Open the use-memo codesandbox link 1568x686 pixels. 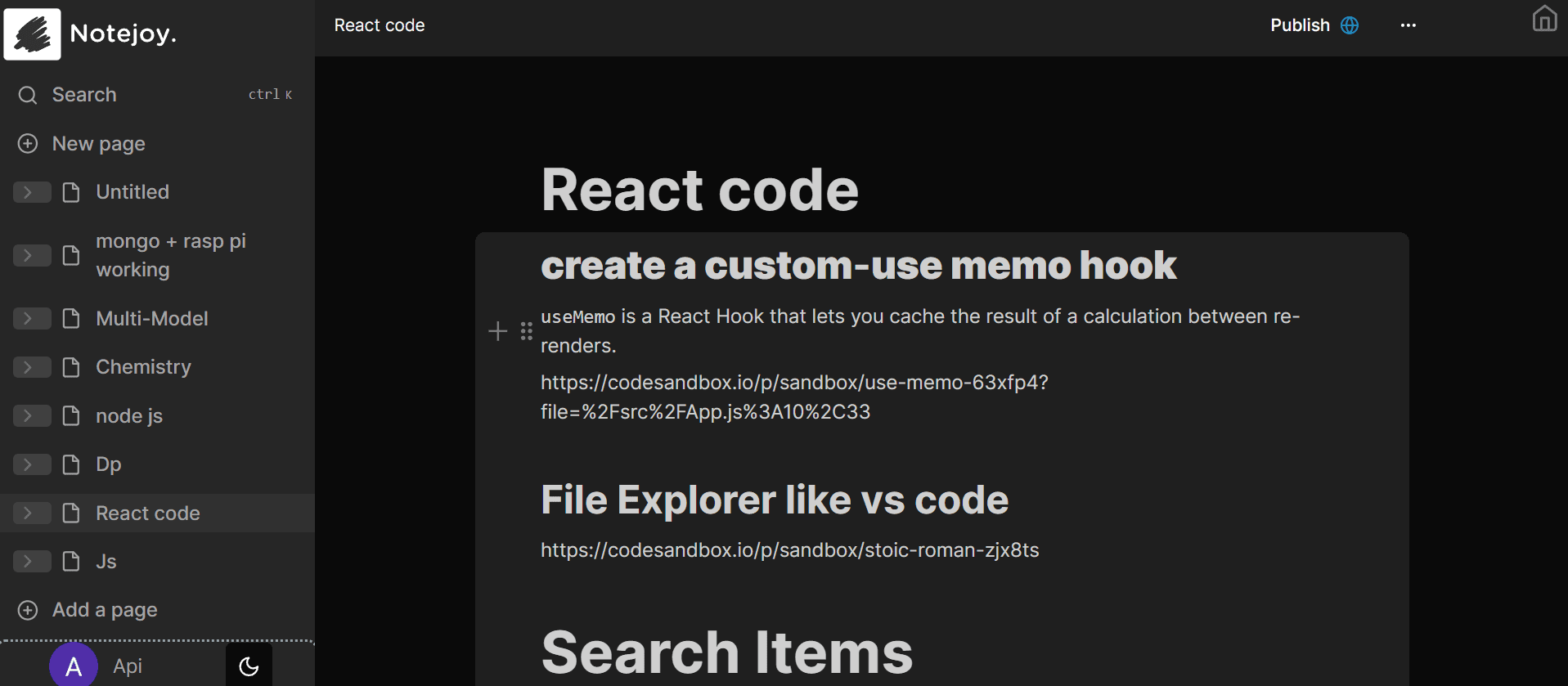tap(793, 383)
